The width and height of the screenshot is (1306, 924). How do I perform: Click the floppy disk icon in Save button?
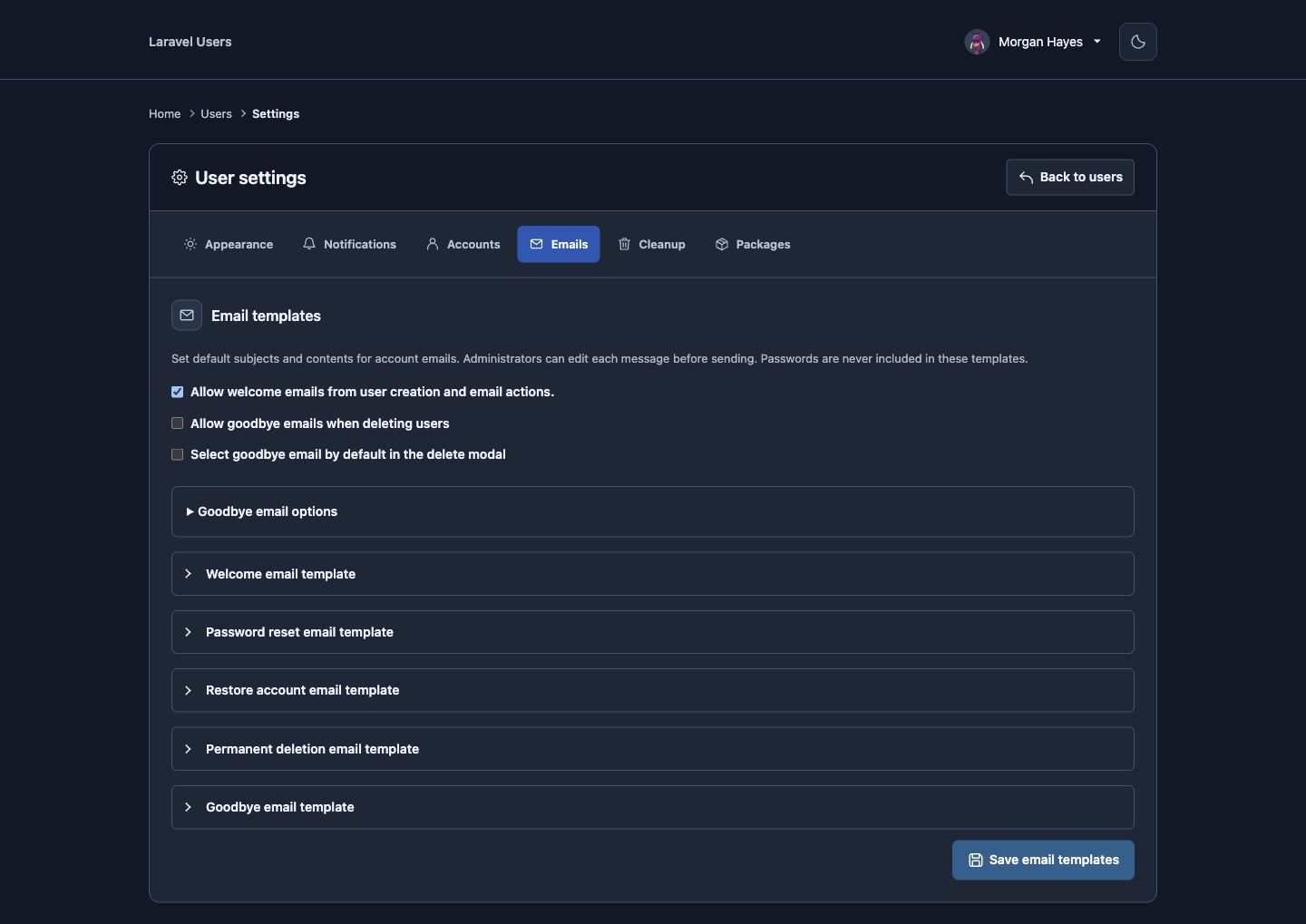(976, 860)
